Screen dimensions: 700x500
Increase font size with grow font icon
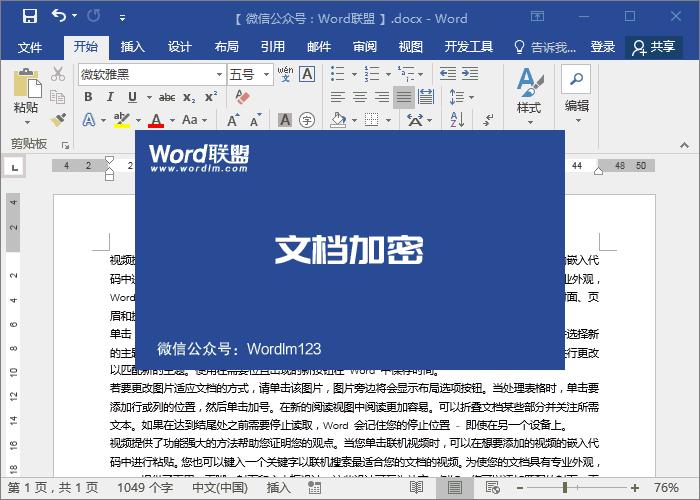233,121
